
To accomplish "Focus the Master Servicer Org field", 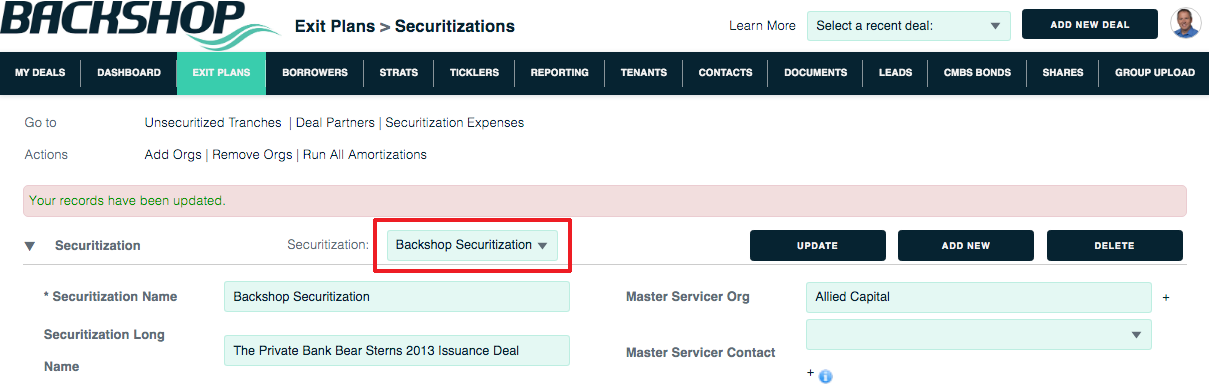I will click(979, 297).
